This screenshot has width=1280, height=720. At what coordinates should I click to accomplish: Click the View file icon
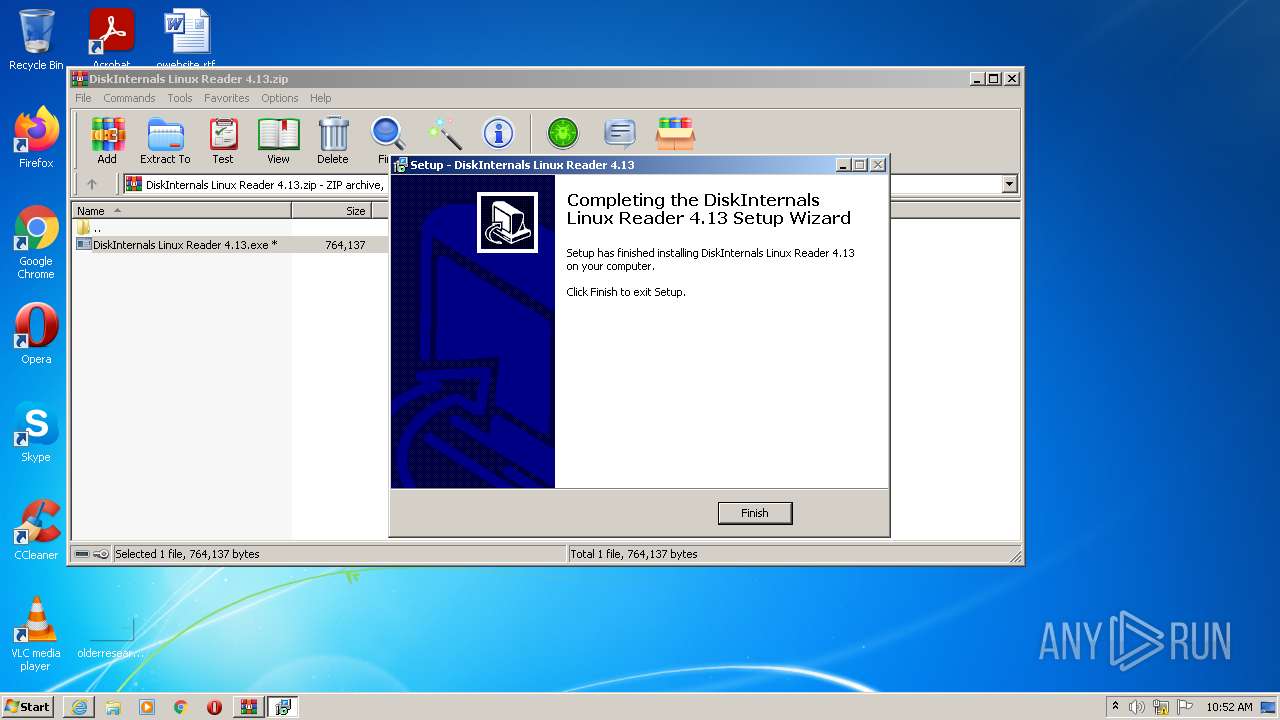point(278,140)
